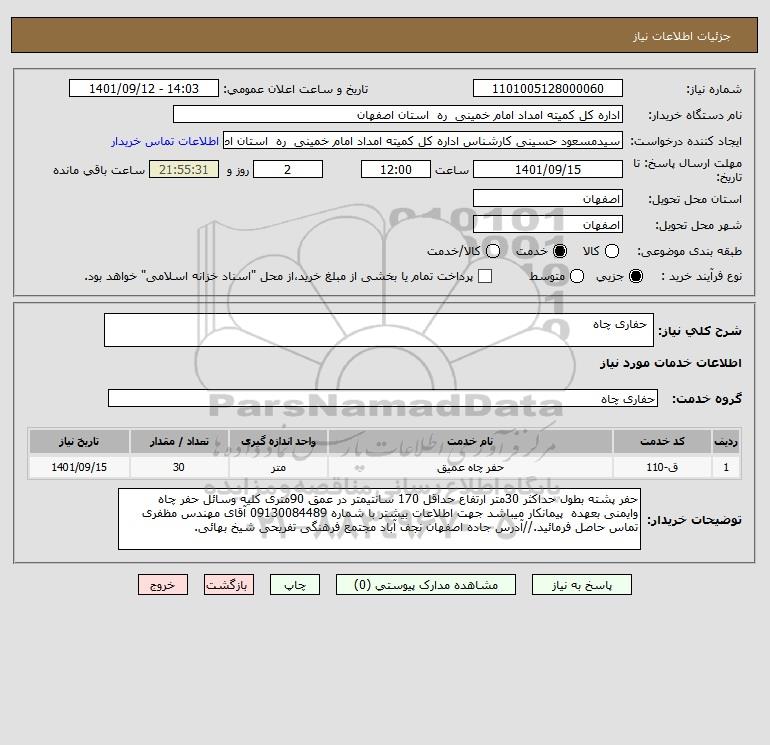Click the کد خدمت column header
This screenshot has width=770, height=745.
[662, 441]
